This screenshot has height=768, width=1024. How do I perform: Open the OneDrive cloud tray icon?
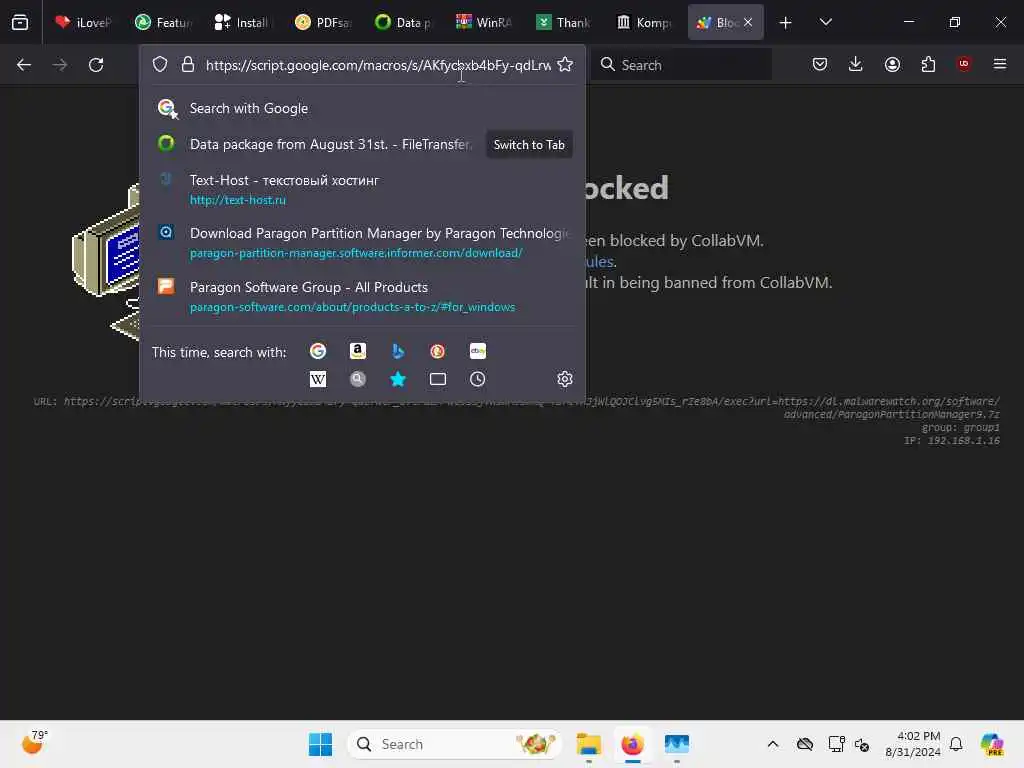[x=805, y=744]
